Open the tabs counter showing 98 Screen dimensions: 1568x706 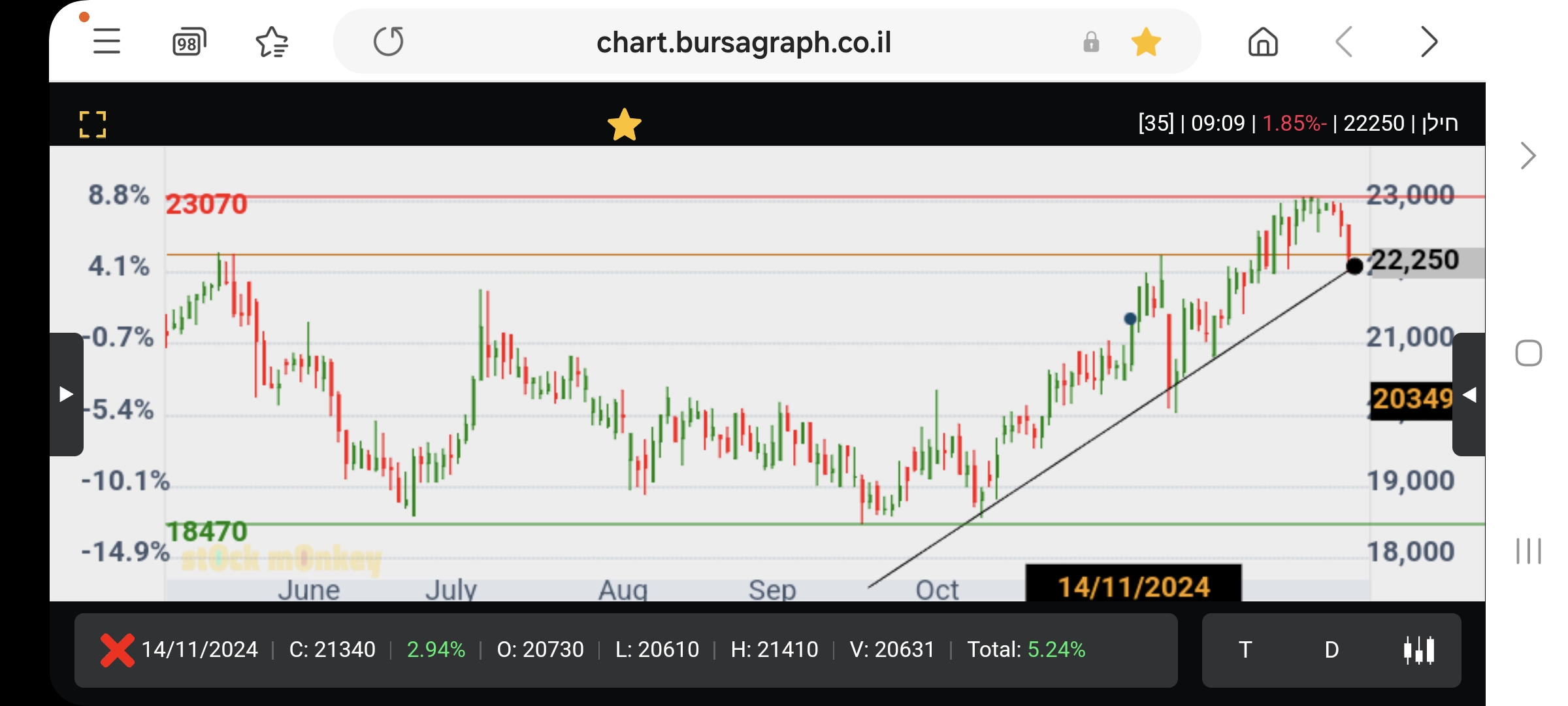189,42
